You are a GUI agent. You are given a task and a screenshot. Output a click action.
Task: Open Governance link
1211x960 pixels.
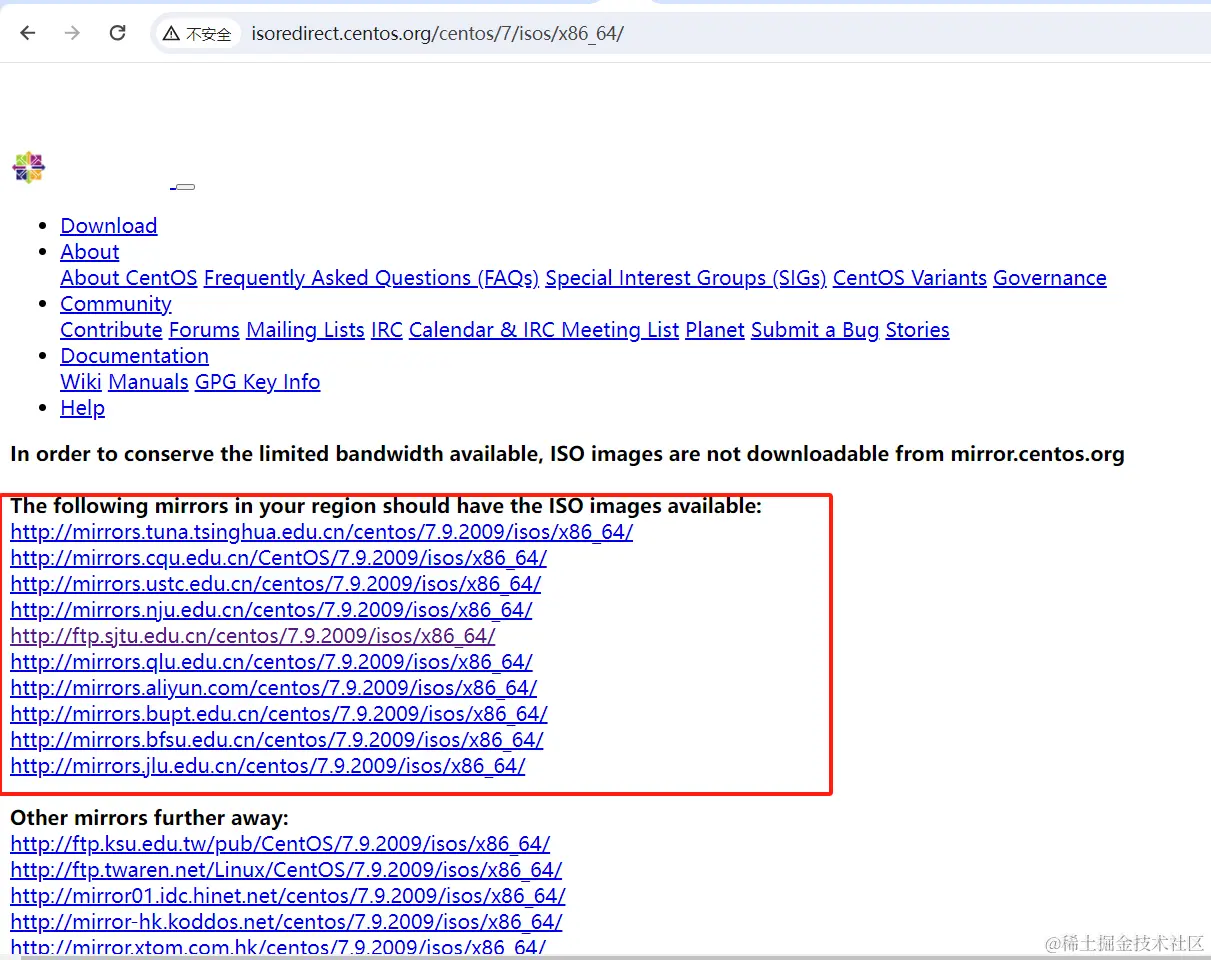pyautogui.click(x=1050, y=278)
